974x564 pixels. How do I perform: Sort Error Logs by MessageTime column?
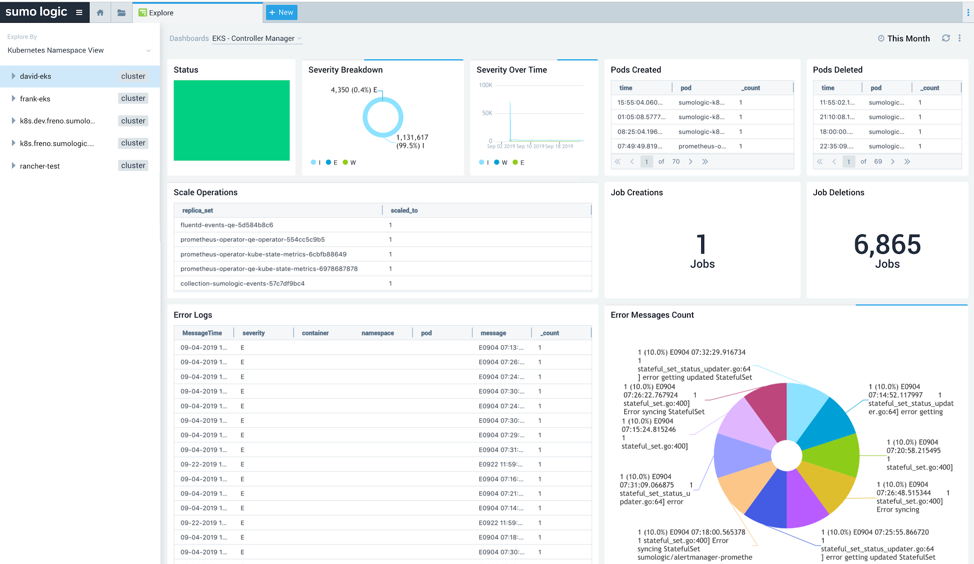(202, 333)
